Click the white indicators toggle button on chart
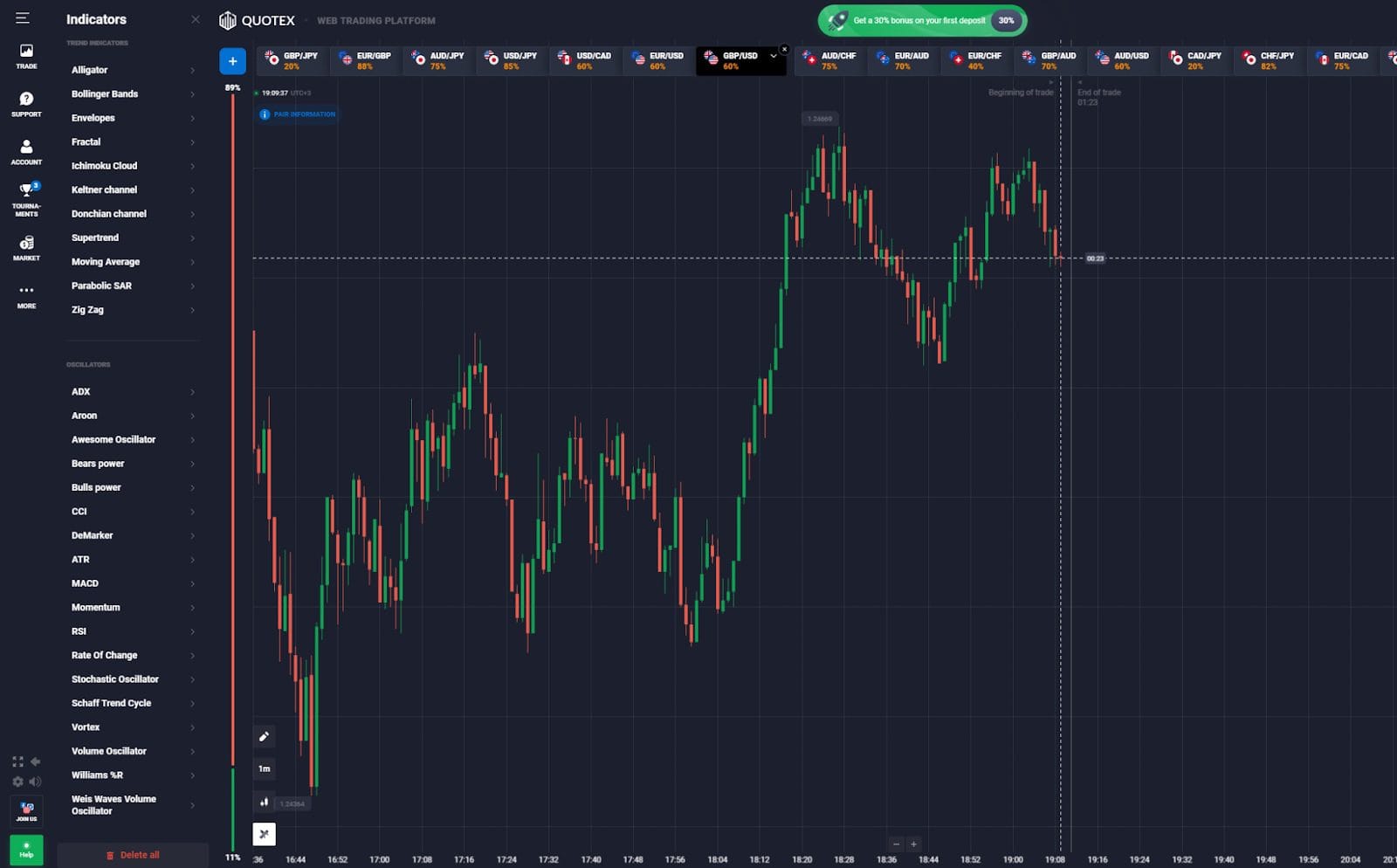This screenshot has height=868, width=1397. (x=264, y=834)
